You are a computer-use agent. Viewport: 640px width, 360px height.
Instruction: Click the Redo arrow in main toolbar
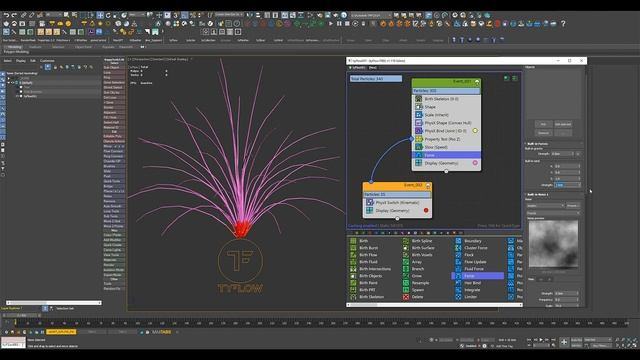(14, 16)
